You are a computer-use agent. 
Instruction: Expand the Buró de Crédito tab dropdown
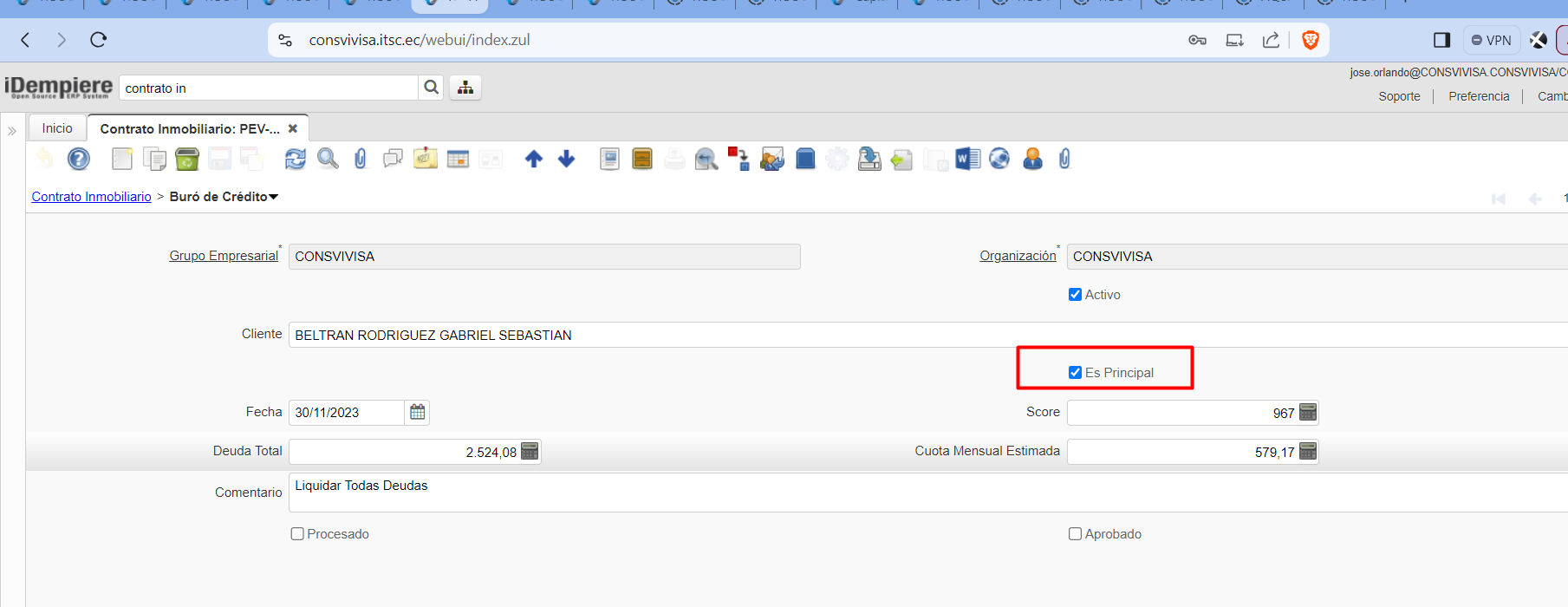point(274,197)
